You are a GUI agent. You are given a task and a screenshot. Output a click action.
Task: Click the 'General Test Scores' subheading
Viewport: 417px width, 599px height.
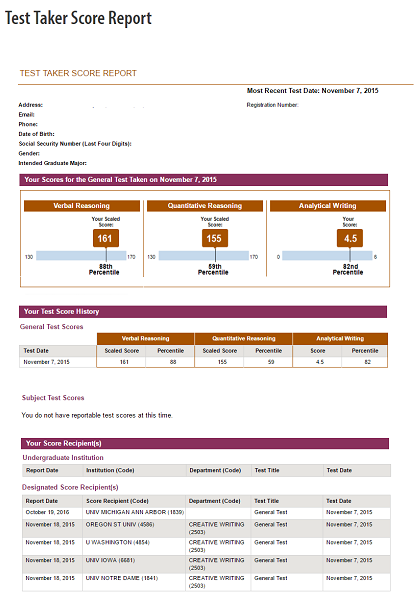pos(51,327)
